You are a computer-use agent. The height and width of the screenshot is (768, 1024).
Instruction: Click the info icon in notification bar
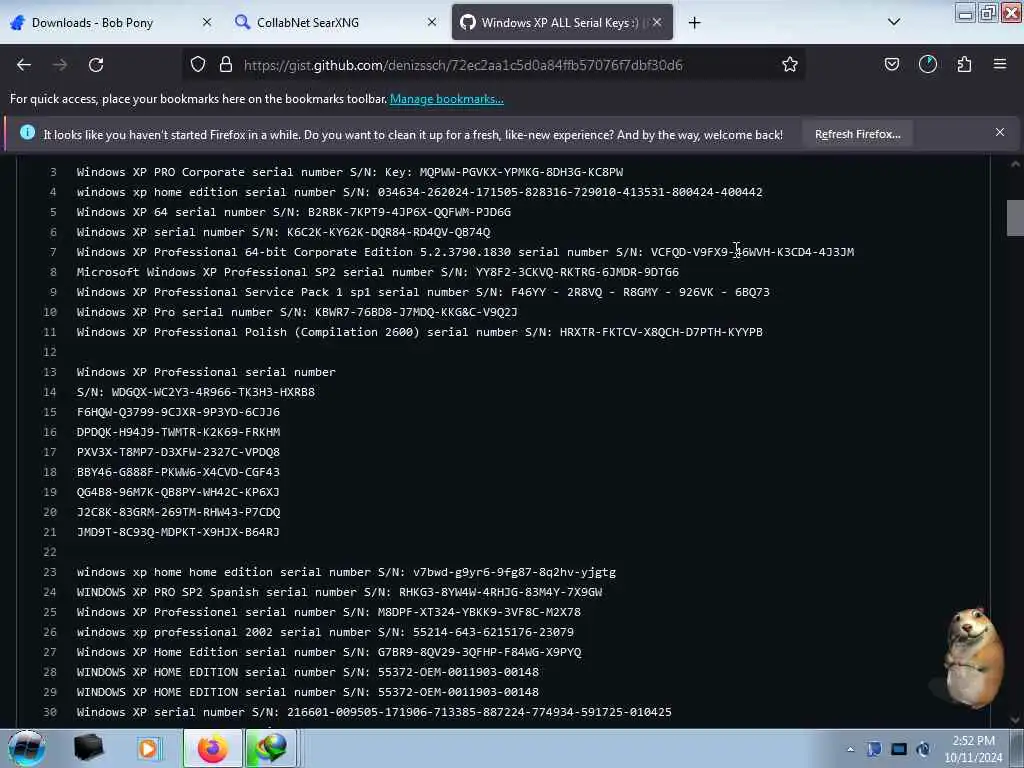point(27,133)
